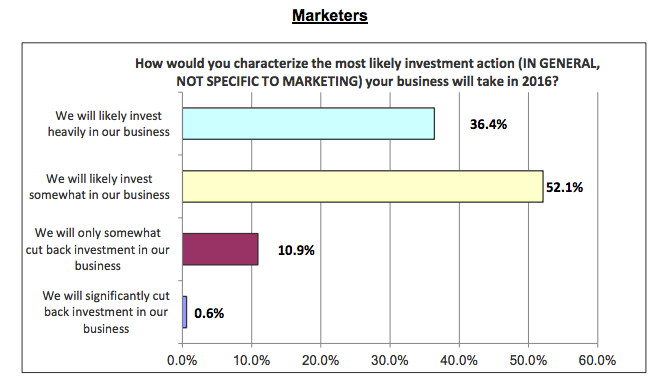Click the Marketers title heading
The image size is (662, 381).
(x=330, y=16)
